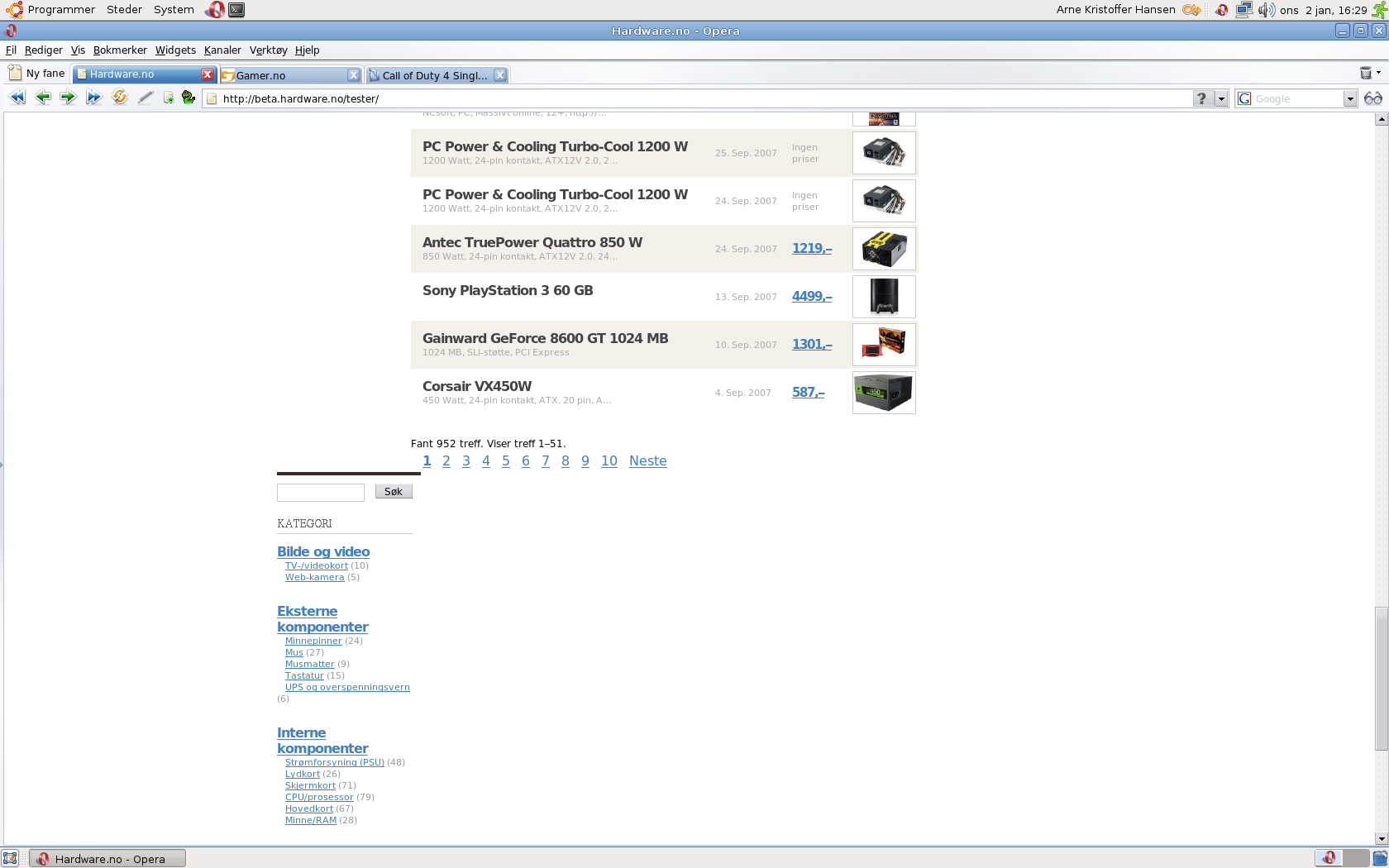Click the page with green star icon
Image resolution: width=1389 pixels, height=868 pixels.
point(169,98)
